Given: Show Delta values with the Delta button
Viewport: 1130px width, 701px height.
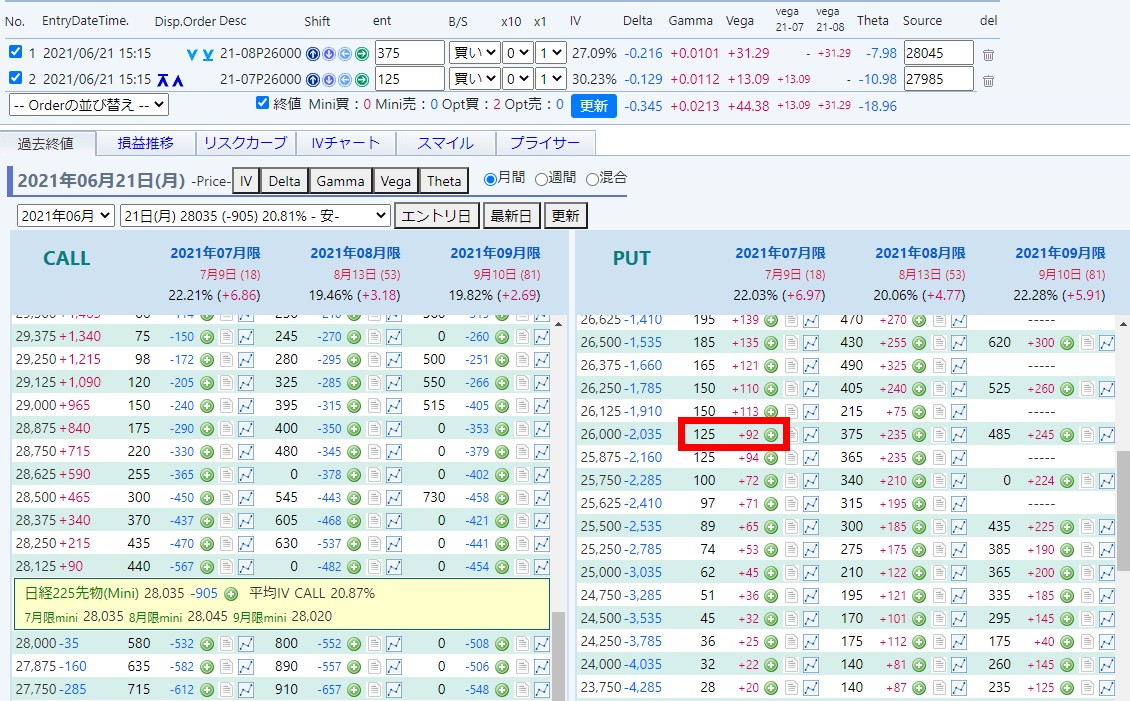Looking at the screenshot, I should [x=285, y=181].
